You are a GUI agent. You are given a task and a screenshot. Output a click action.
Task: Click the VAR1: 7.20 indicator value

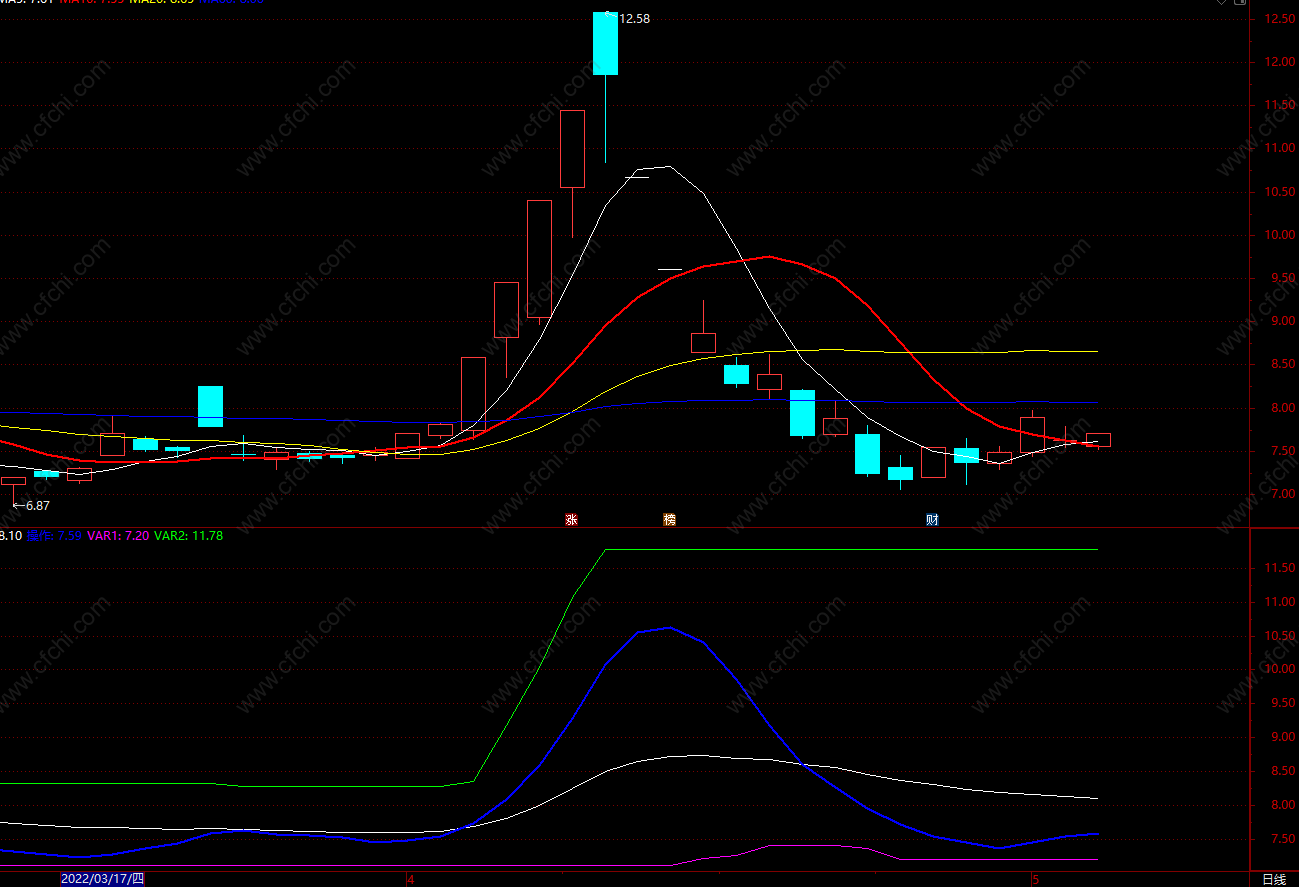tap(118, 536)
